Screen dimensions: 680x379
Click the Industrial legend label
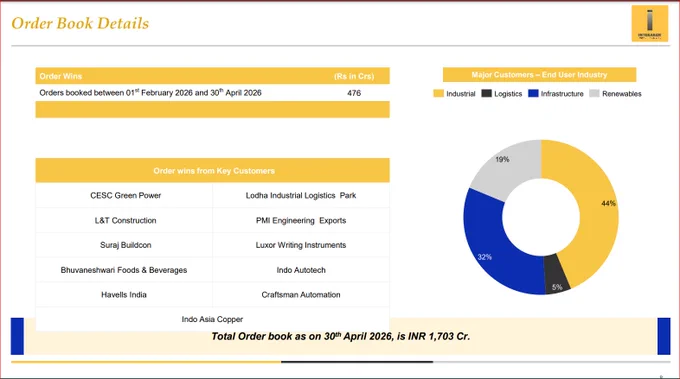click(461, 94)
